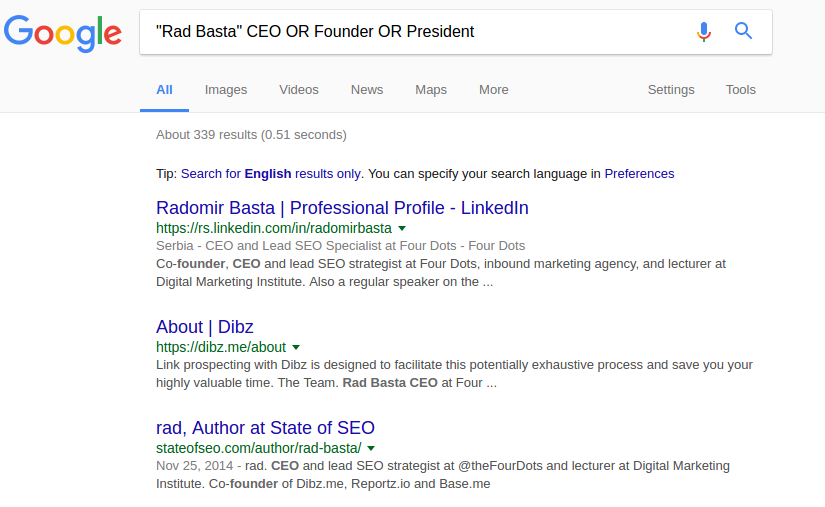Expand the stateofseo.com URL dropdown arrow
Screen dimensions: 825x507
(x=371, y=449)
